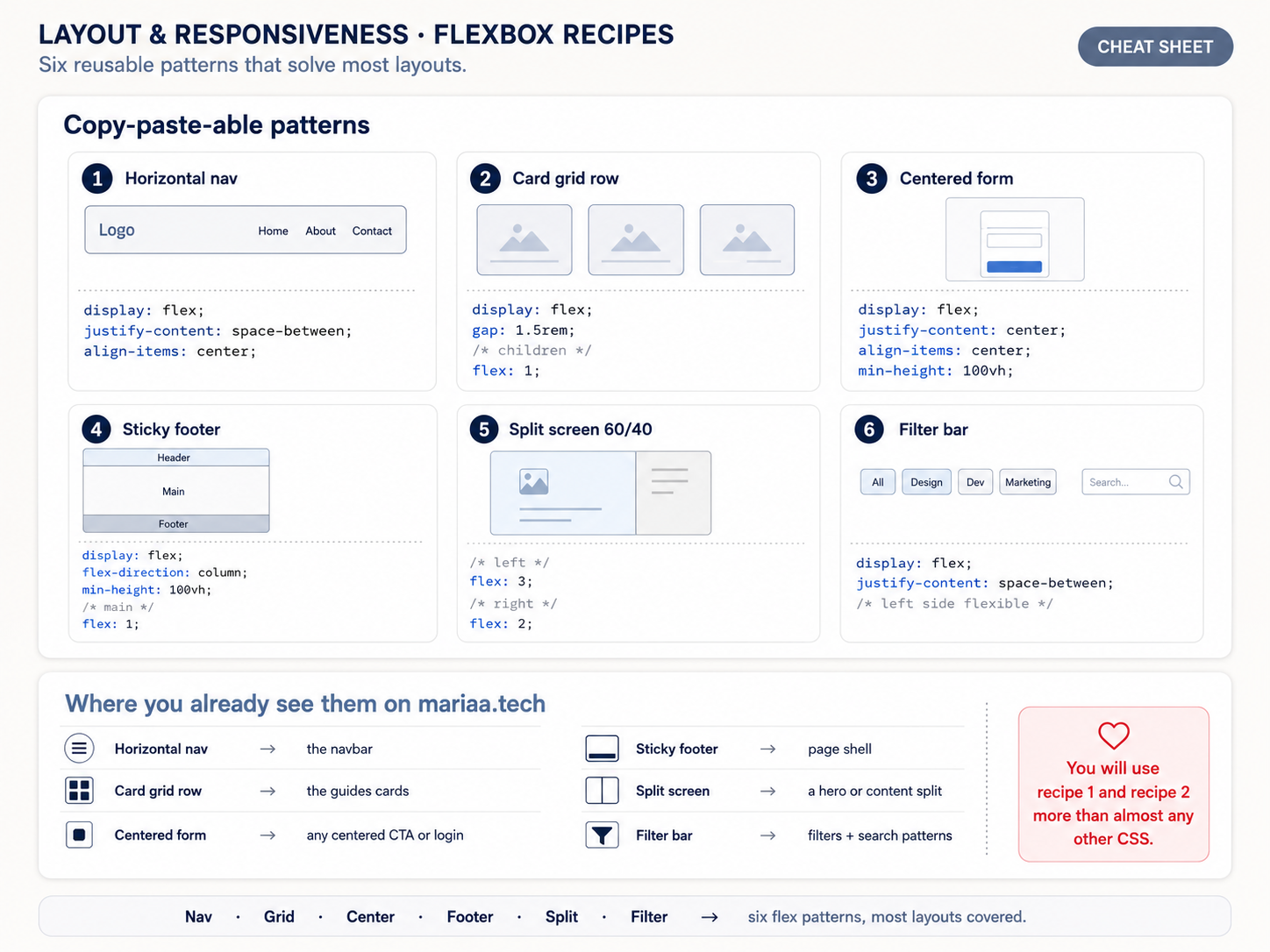Image resolution: width=1270 pixels, height=952 pixels.
Task: Click the magnifier icon in the Search field
Action: click(x=1176, y=481)
